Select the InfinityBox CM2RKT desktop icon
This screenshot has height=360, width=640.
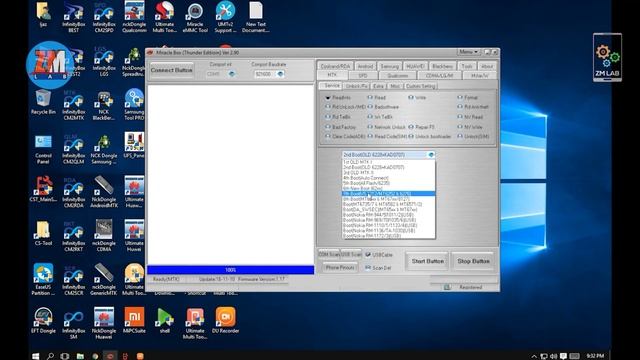point(73,237)
